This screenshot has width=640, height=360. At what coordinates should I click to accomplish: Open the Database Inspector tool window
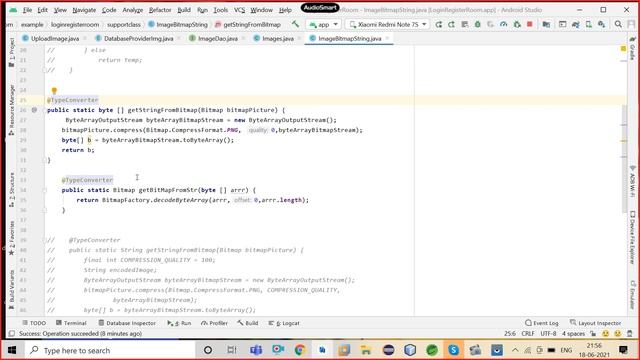coord(127,323)
